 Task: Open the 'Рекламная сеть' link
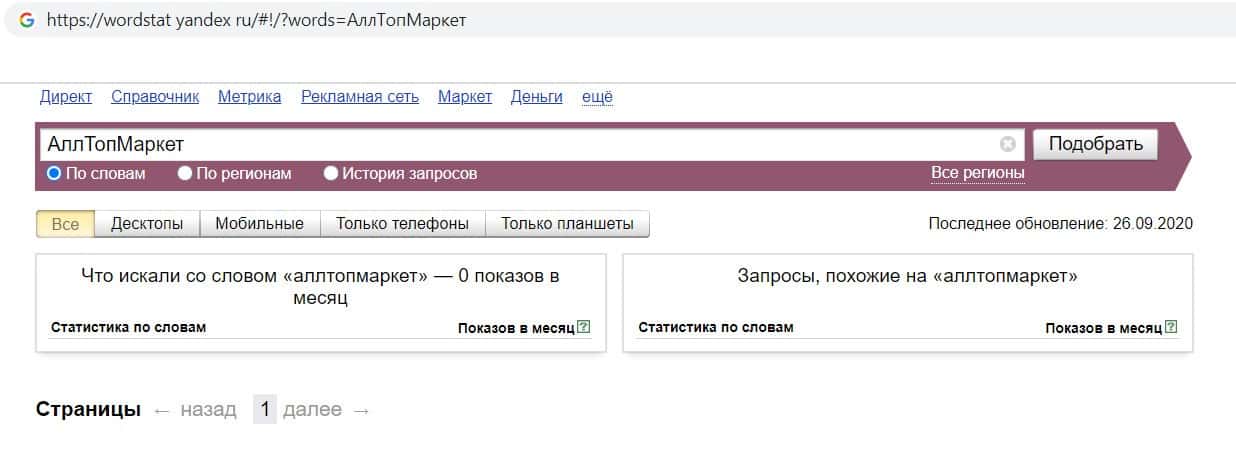coord(360,97)
